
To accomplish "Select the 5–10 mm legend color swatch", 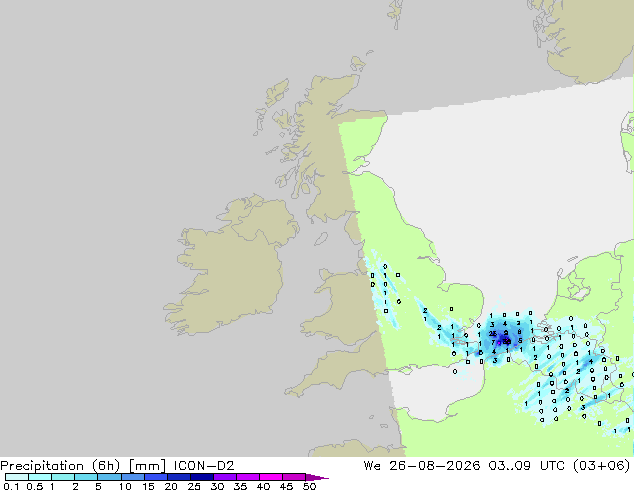I will tap(109, 477).
